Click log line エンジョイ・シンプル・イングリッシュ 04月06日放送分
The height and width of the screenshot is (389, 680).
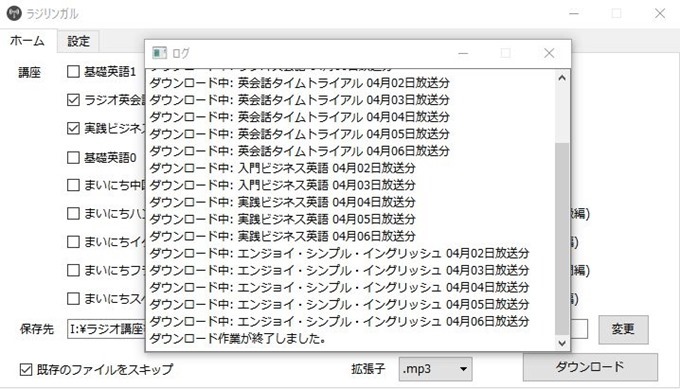340,321
